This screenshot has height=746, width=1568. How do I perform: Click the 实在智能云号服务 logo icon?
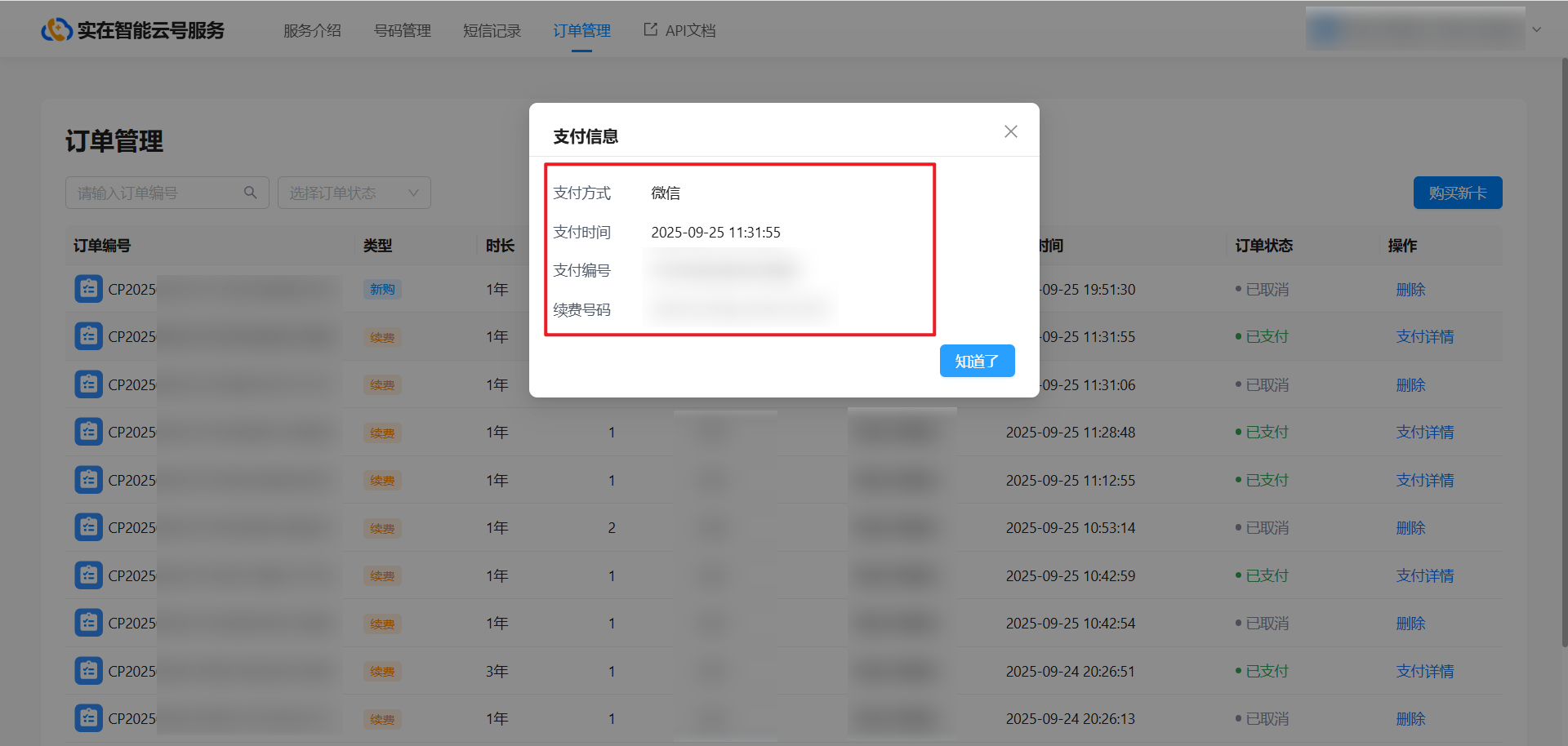pyautogui.click(x=56, y=30)
